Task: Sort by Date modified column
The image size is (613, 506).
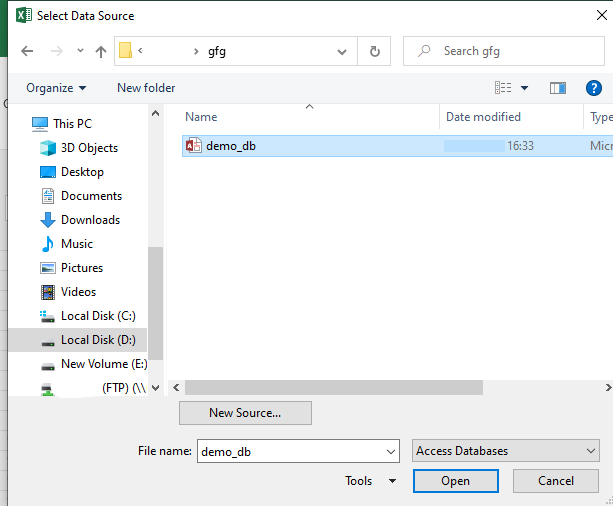Action: 483,117
